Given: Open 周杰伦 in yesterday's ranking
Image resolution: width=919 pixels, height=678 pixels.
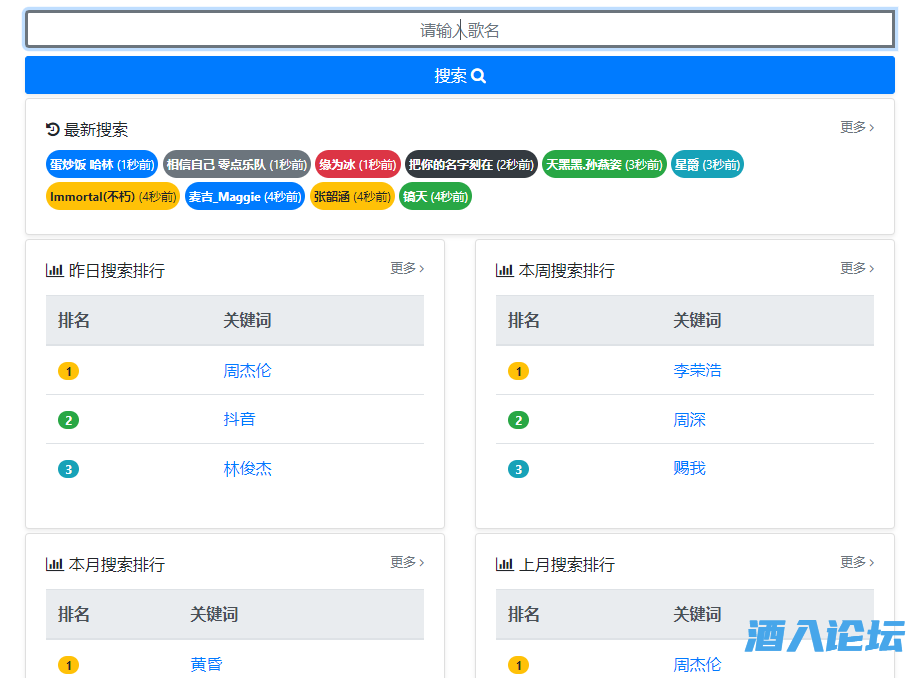Looking at the screenshot, I should click(x=247, y=370).
